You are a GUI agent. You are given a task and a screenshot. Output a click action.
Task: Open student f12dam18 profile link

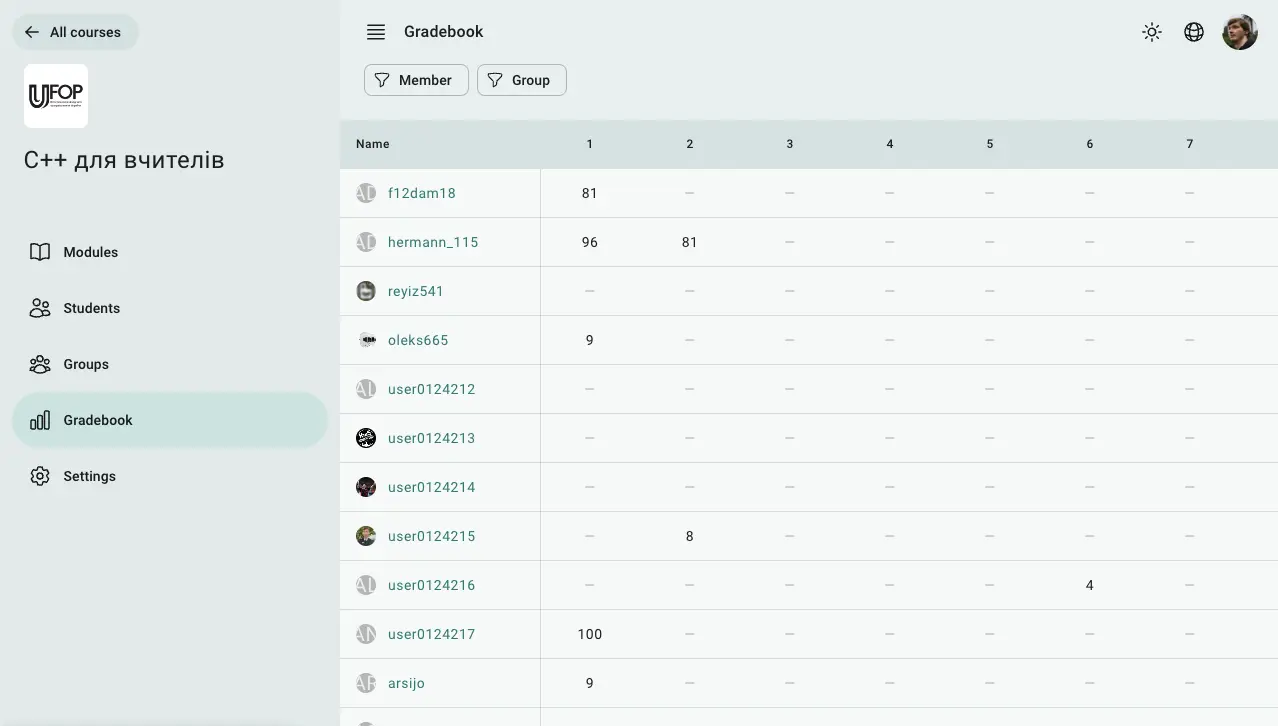(x=421, y=193)
